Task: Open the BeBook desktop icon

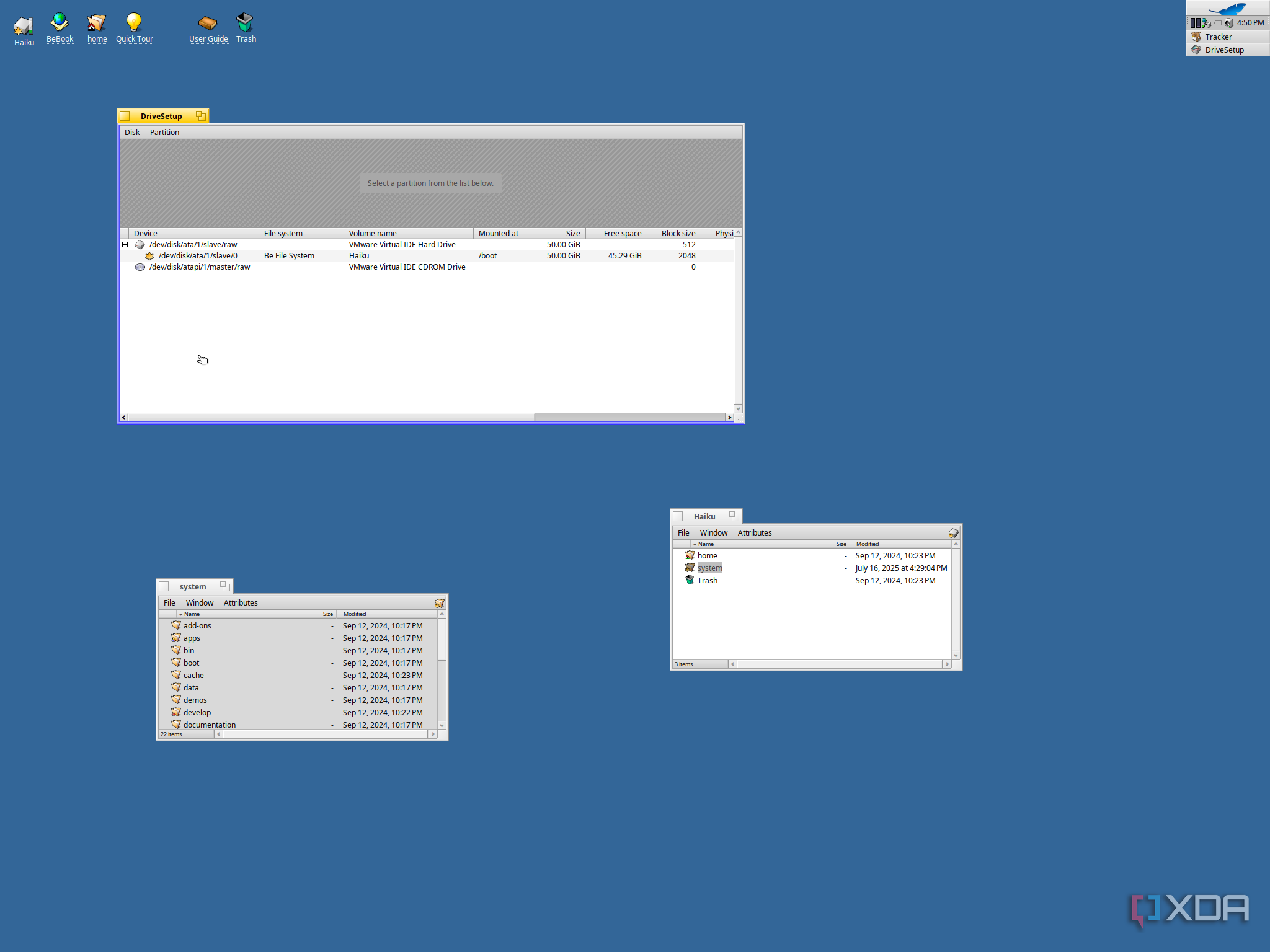Action: pos(60,22)
